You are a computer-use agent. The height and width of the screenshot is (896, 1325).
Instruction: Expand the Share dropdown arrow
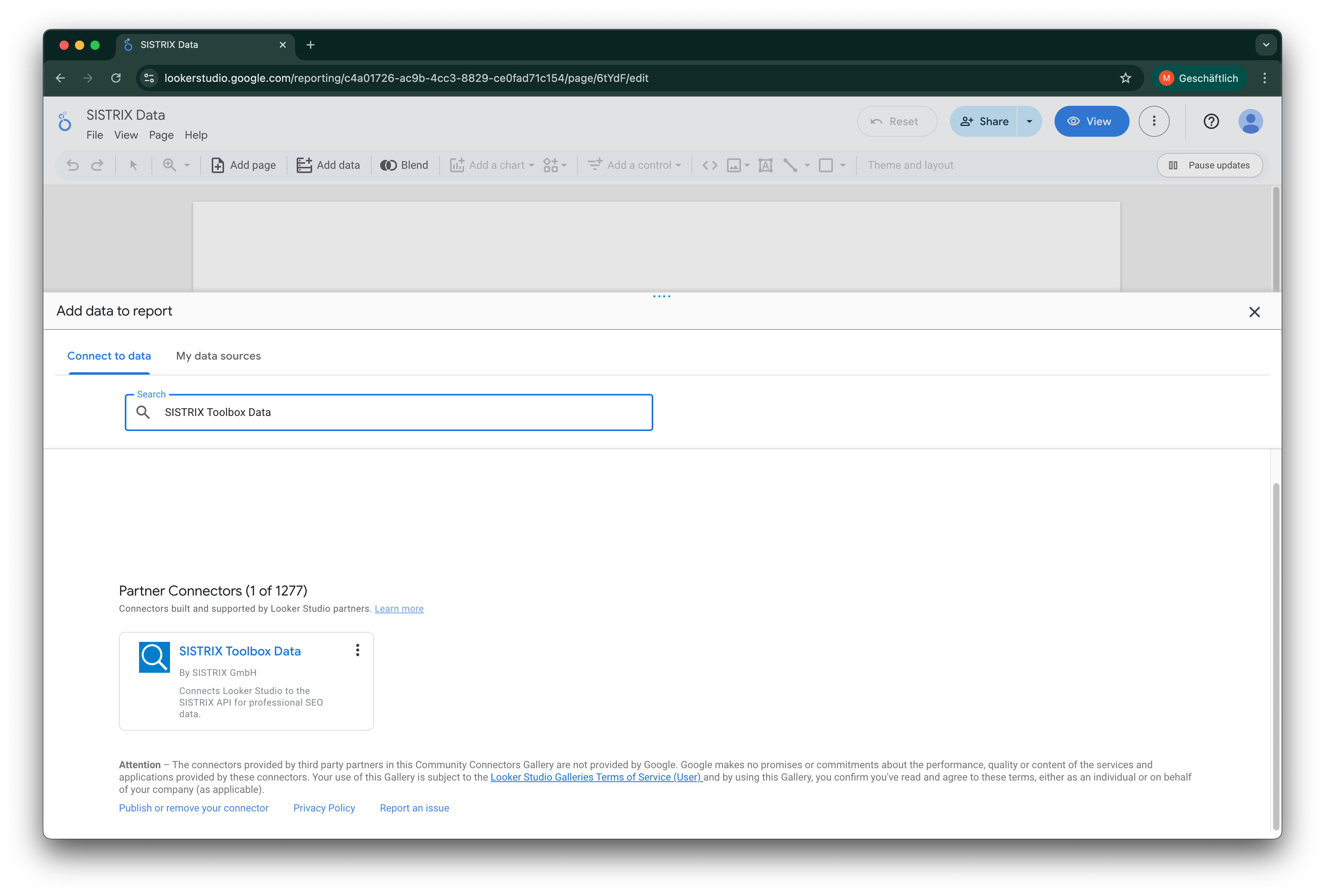click(1029, 121)
